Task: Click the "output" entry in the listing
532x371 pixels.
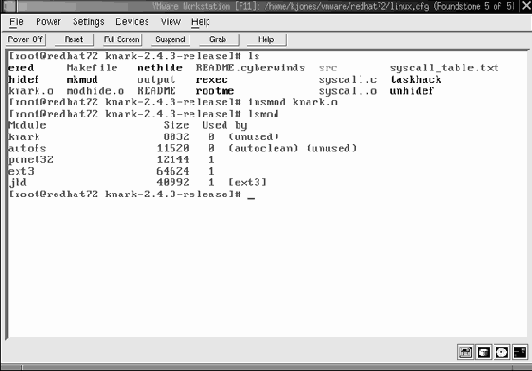Action: tap(156, 79)
